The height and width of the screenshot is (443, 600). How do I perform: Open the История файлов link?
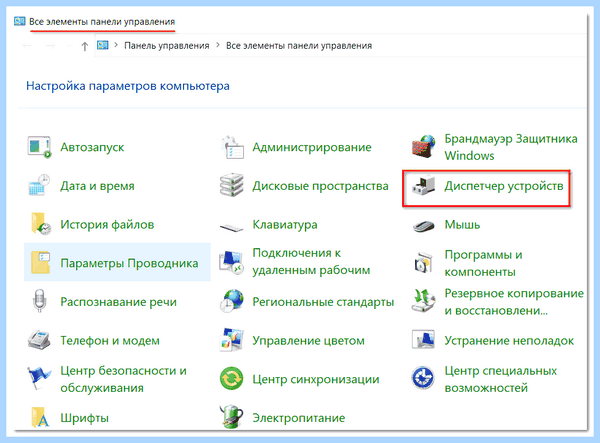point(107,225)
